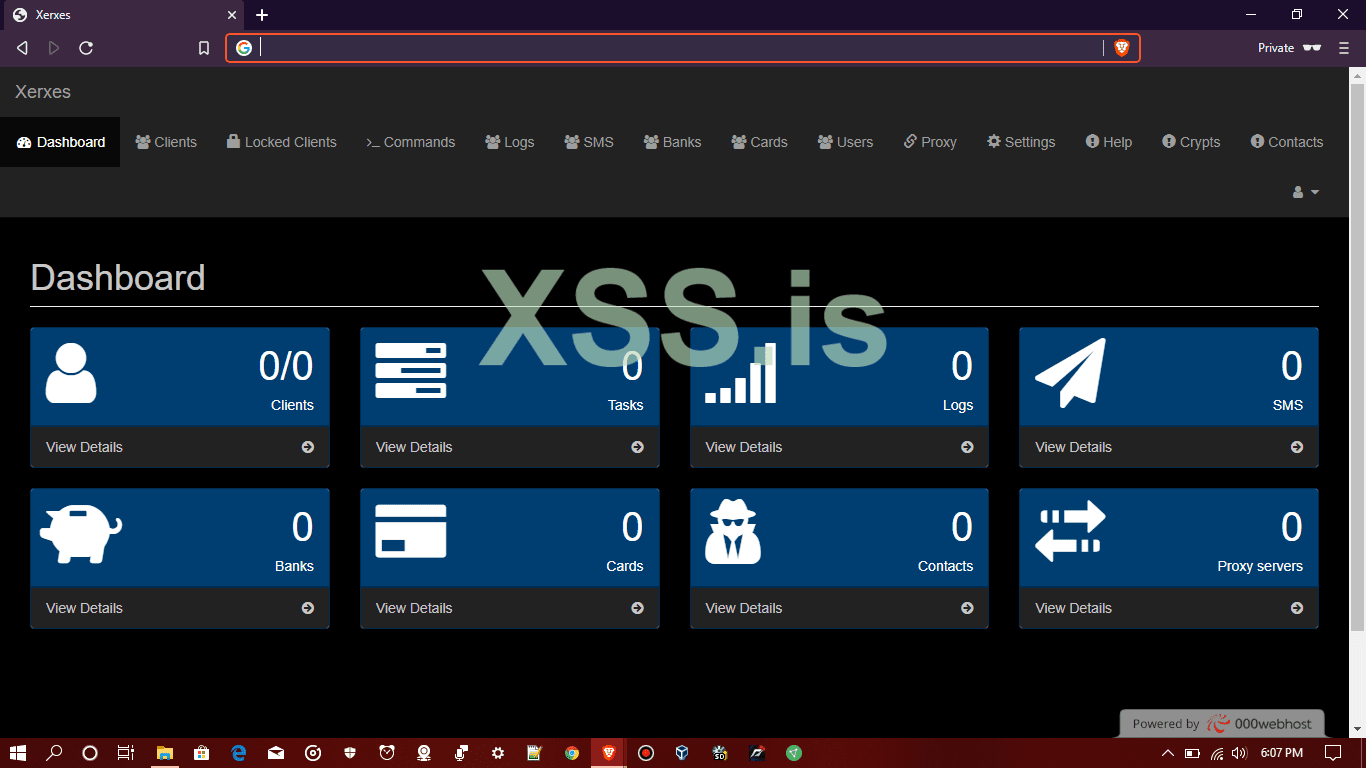Screen dimensions: 1366x768
Task: Click the Google search engine icon in address bar
Action: point(244,48)
